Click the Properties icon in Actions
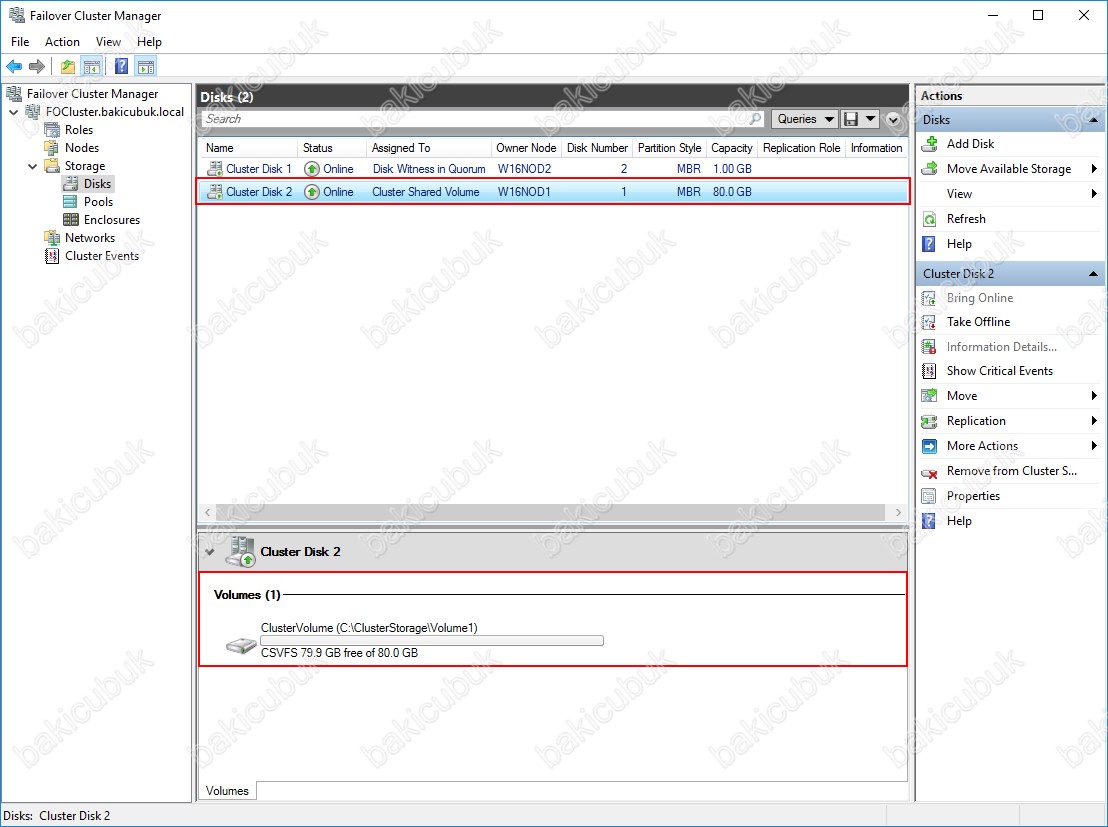 tap(929, 496)
